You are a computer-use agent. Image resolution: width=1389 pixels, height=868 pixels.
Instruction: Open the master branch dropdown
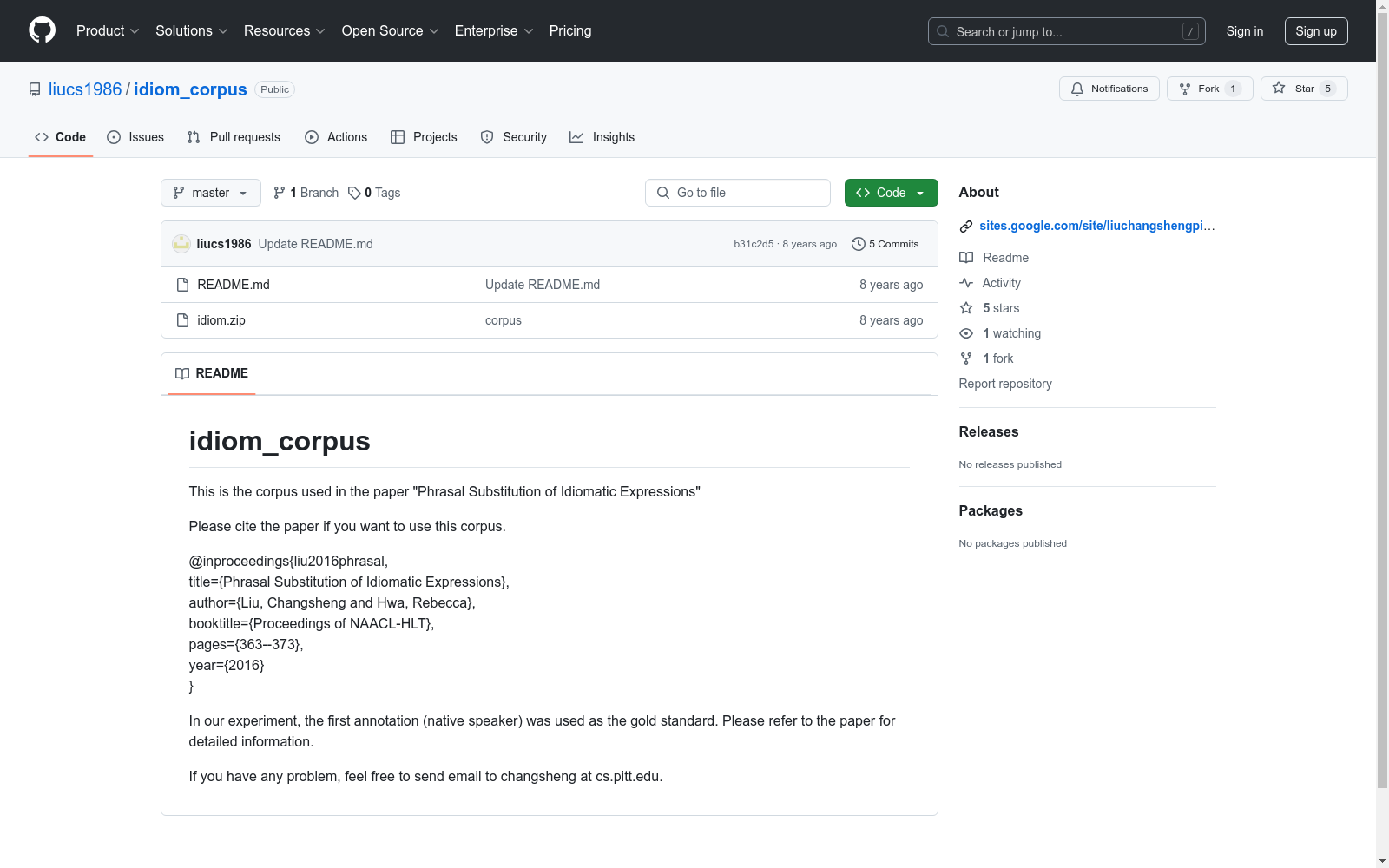(x=211, y=193)
